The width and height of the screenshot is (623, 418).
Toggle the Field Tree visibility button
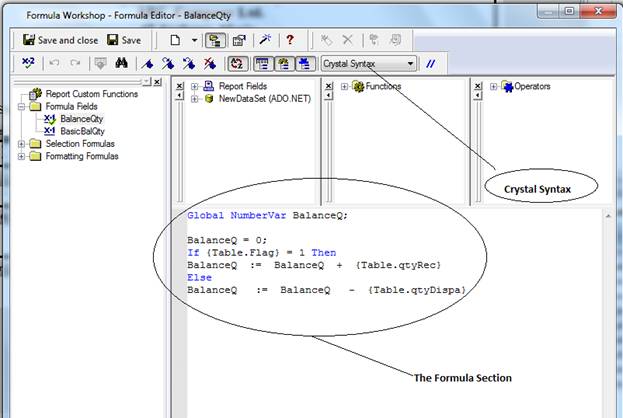point(263,64)
